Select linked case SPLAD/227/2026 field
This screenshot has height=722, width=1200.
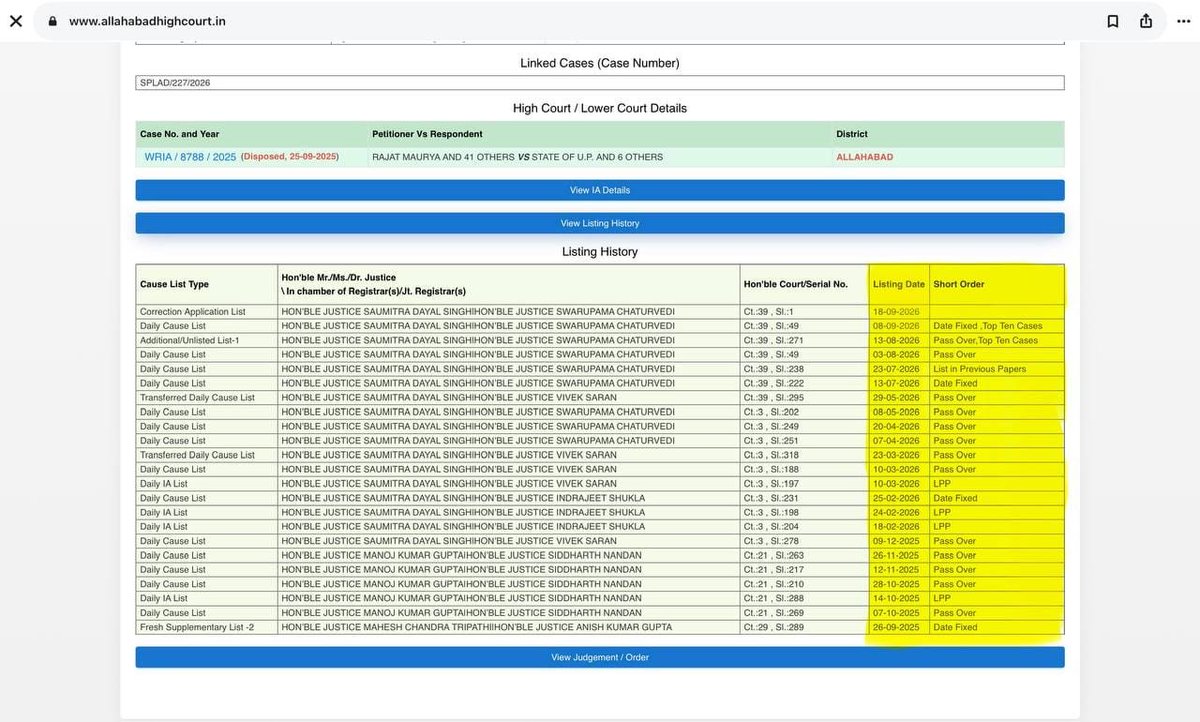pyautogui.click(x=600, y=83)
